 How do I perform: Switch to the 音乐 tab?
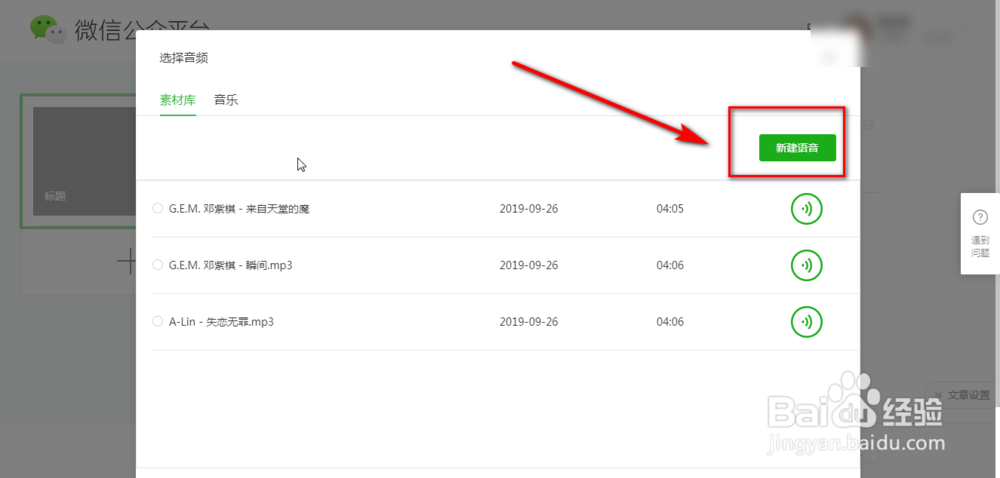226,100
